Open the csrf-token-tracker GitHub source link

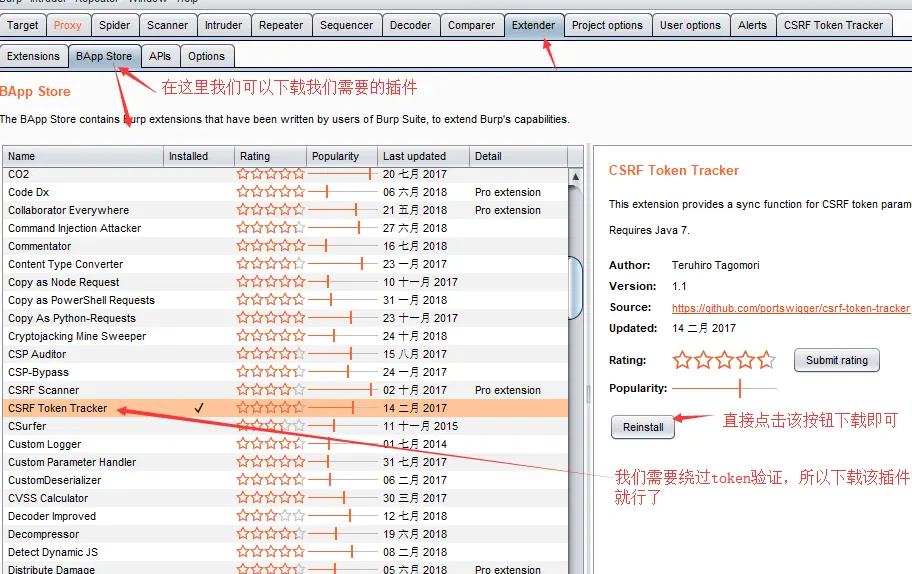pyautogui.click(x=790, y=308)
